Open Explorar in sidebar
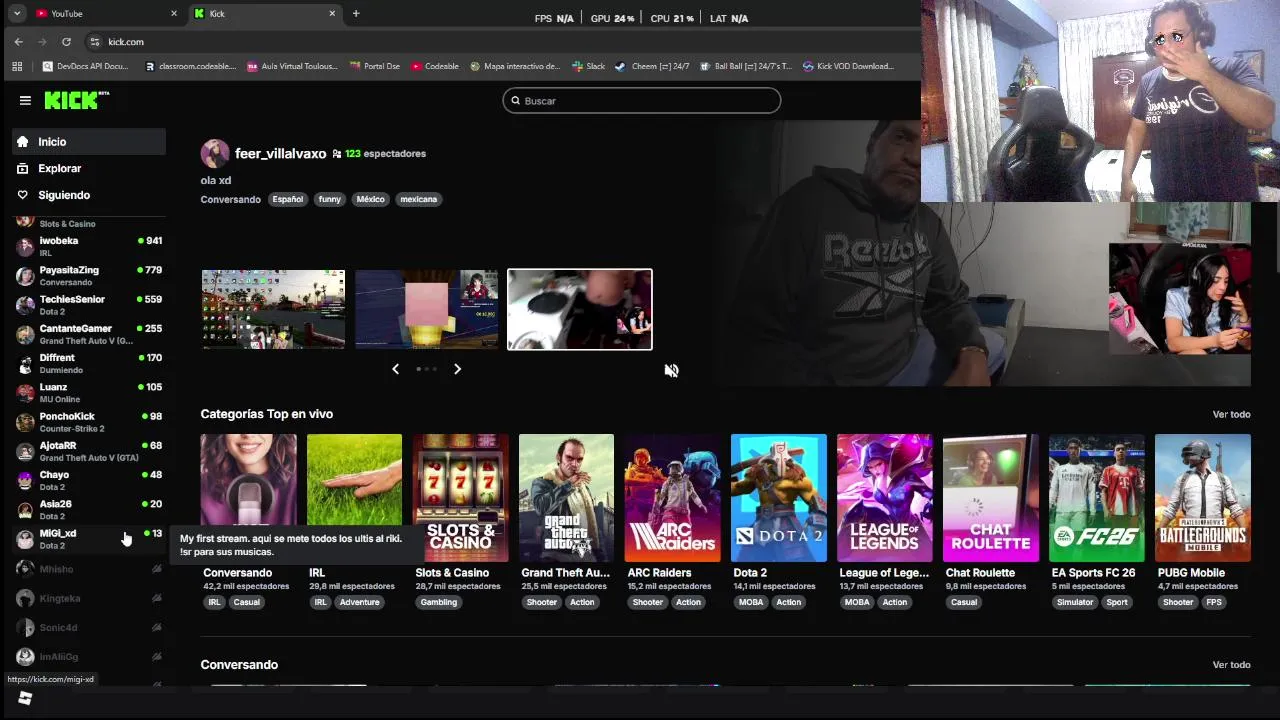Image resolution: width=1280 pixels, height=720 pixels. tap(88, 168)
